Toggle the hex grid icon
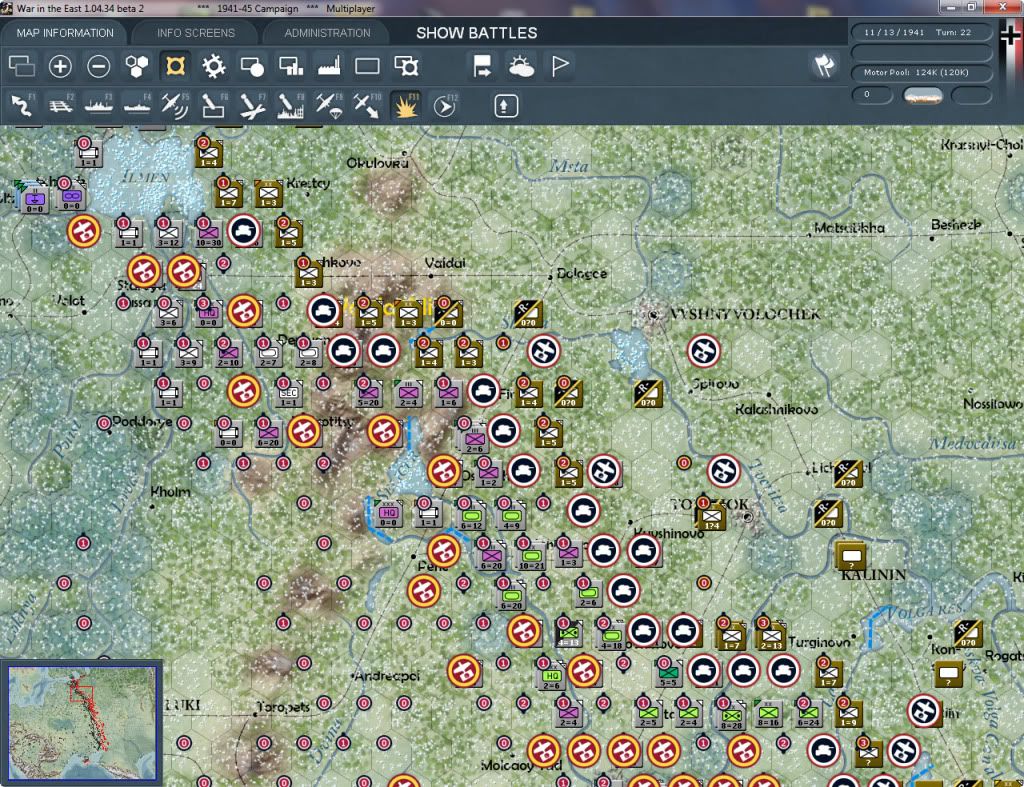This screenshot has width=1024, height=787. pos(136,66)
